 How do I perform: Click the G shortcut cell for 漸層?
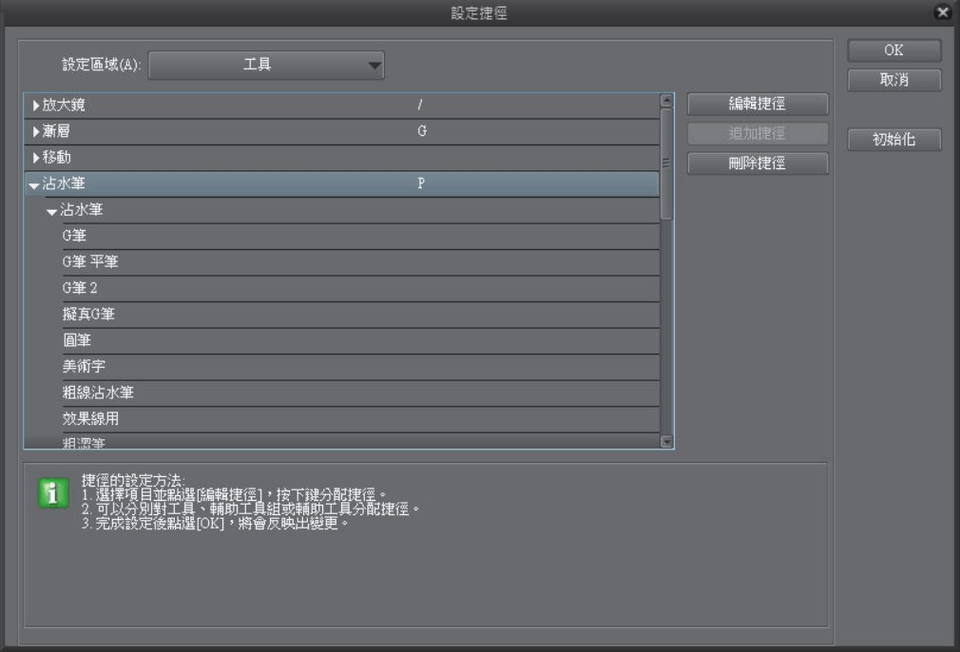pyautogui.click(x=422, y=131)
